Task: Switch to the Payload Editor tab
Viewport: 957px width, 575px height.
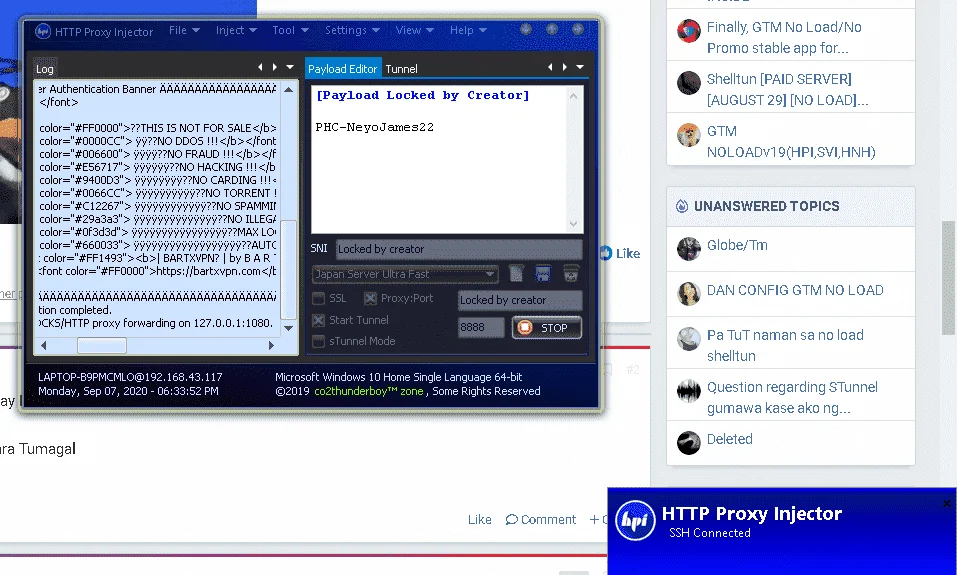Action: pyautogui.click(x=342, y=68)
